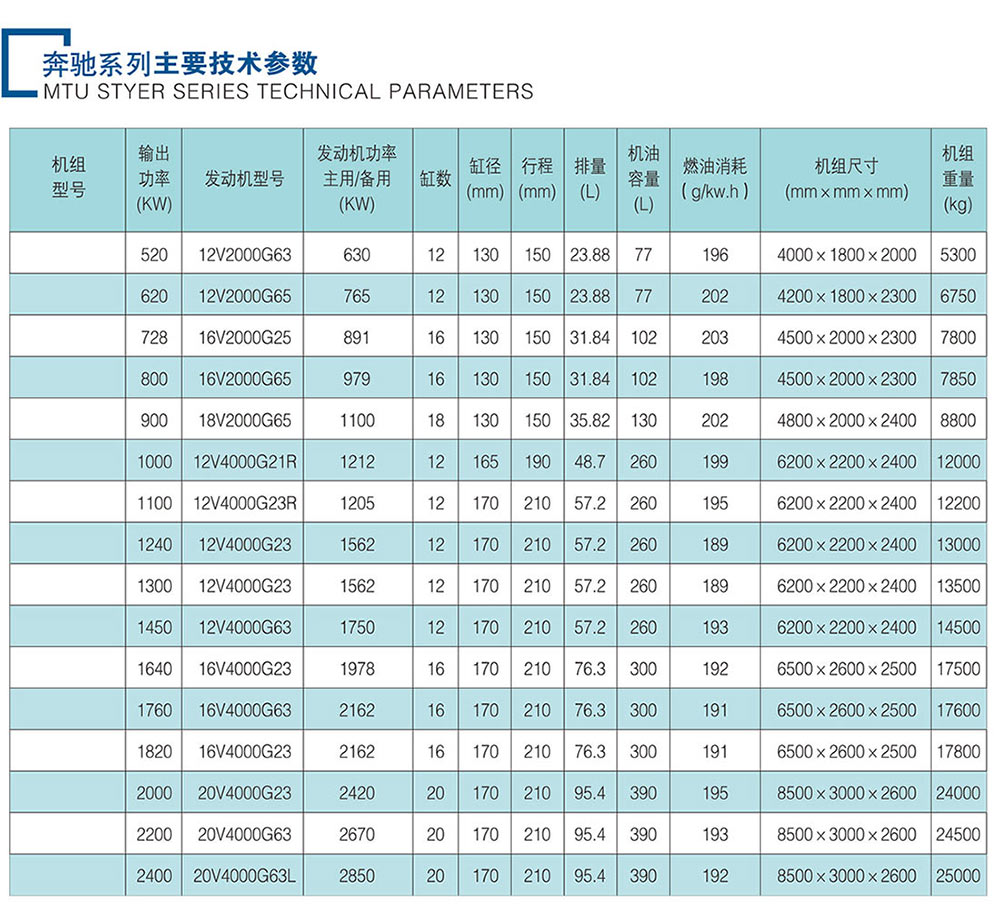Click engine power value 1978
1000x907 pixels.
(357, 669)
